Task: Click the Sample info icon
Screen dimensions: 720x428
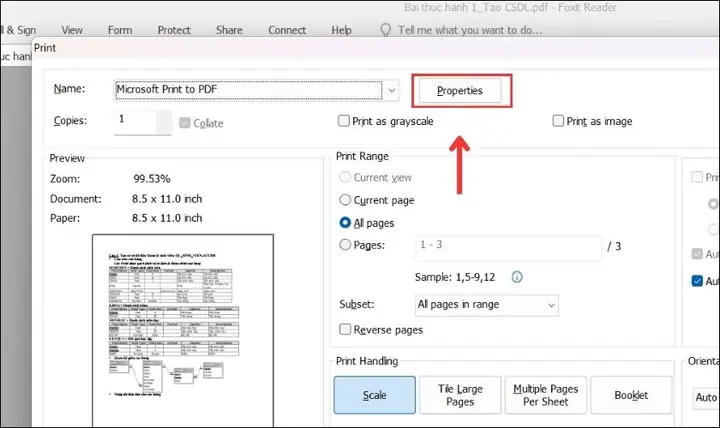Action: pyautogui.click(x=517, y=277)
